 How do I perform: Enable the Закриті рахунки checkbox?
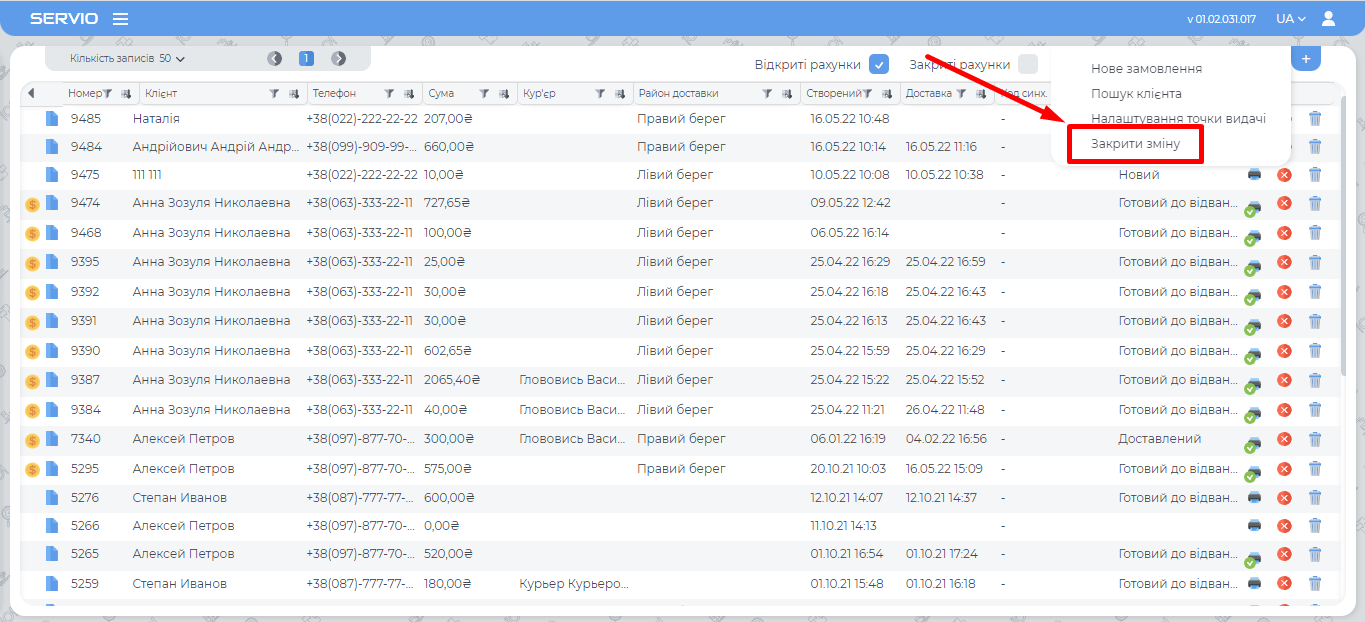coord(1027,65)
